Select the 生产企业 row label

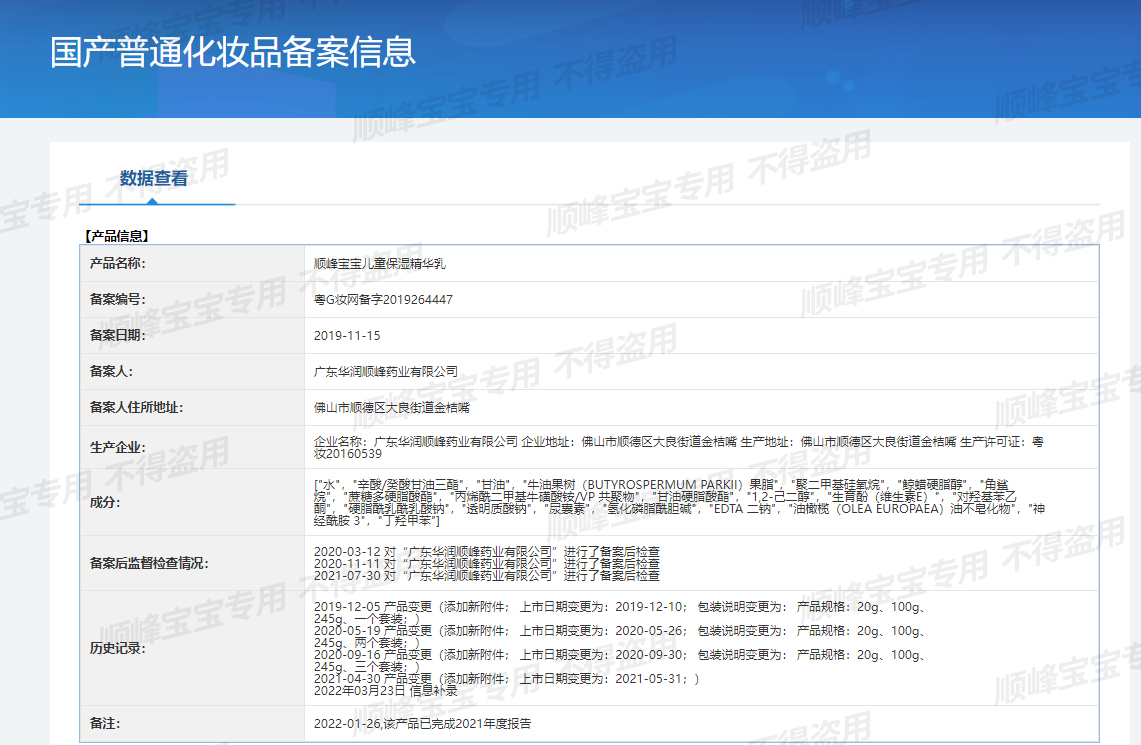click(118, 447)
